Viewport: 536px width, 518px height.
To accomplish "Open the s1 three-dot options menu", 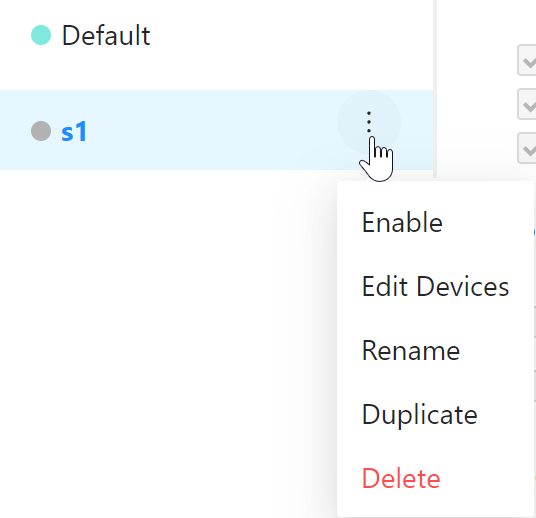I will click(x=369, y=122).
